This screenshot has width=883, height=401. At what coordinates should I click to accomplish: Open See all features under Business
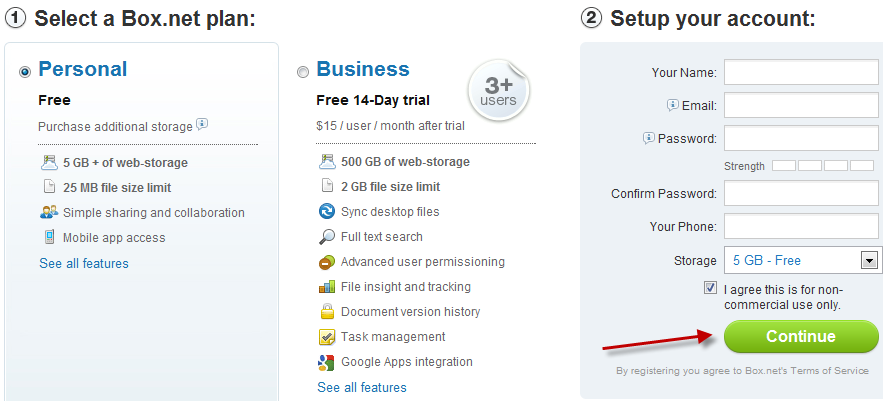point(362,387)
